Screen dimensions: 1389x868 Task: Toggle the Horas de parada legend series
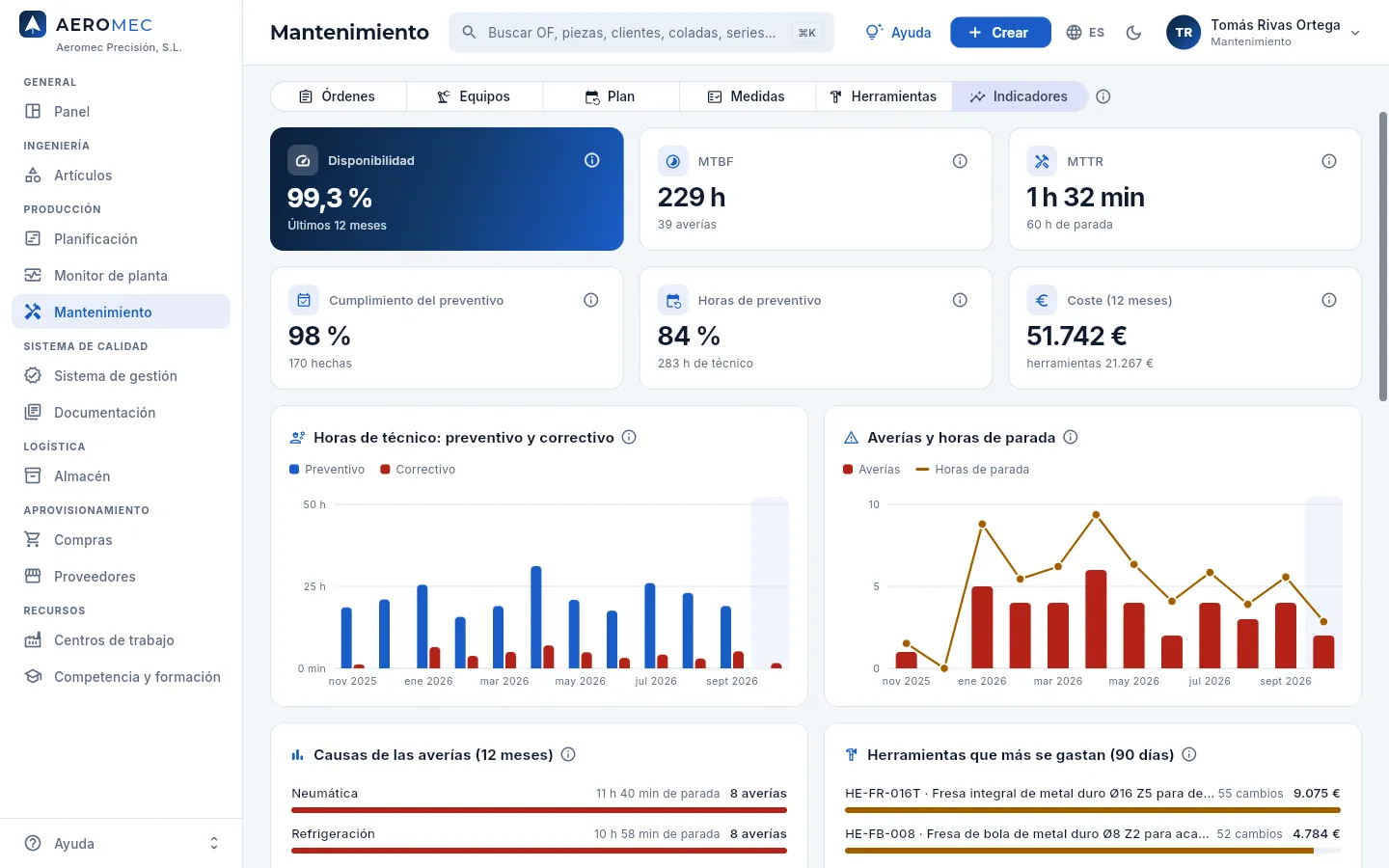pyautogui.click(x=972, y=470)
